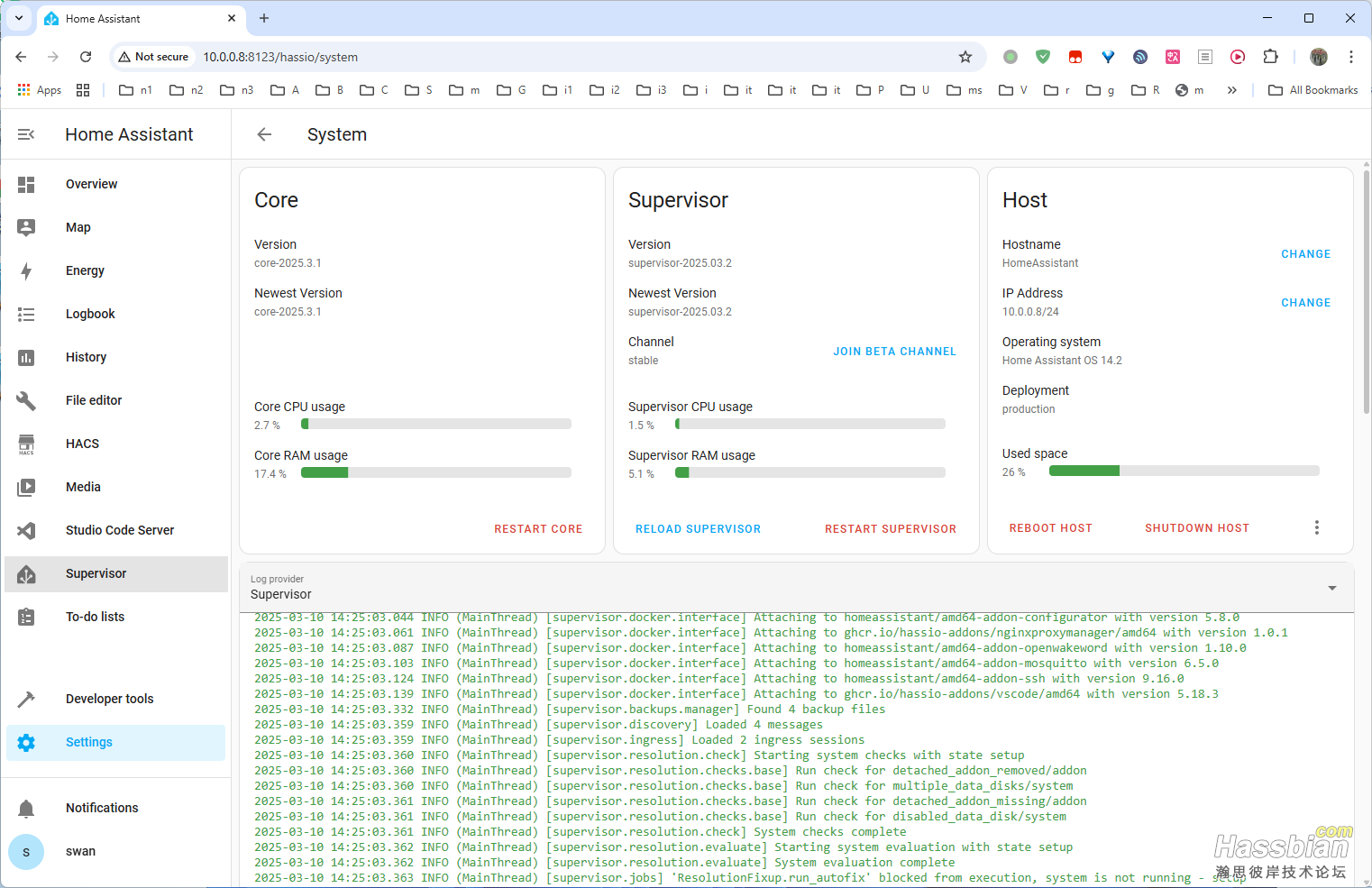Image resolution: width=1372 pixels, height=888 pixels.
Task: Click RESTART SUPERVISOR button
Action: 891,529
